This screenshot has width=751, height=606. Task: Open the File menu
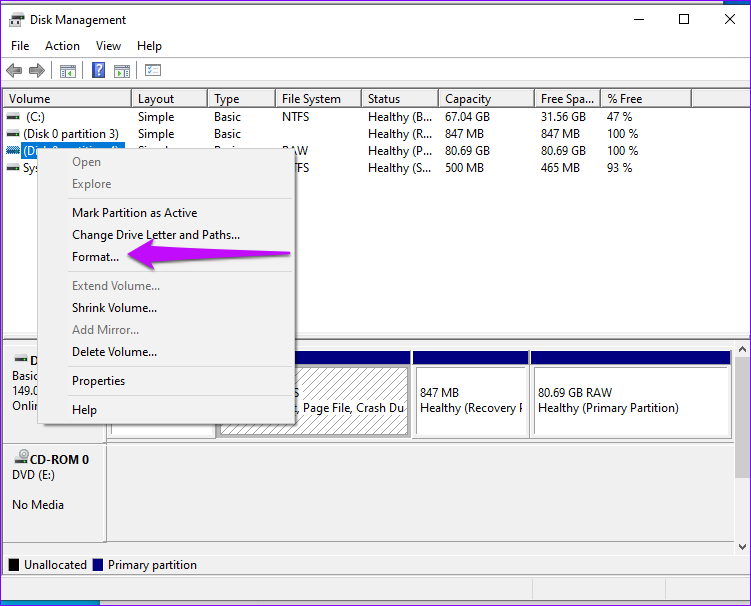coord(20,46)
